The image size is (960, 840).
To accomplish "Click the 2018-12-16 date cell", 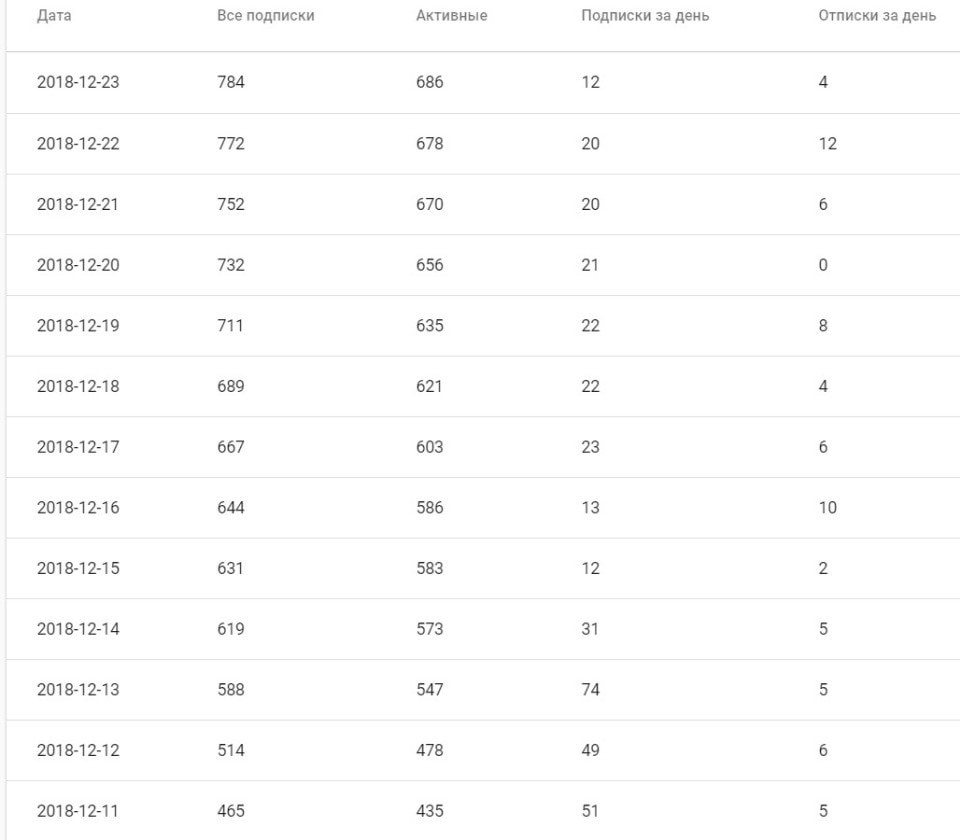I will tap(78, 508).
